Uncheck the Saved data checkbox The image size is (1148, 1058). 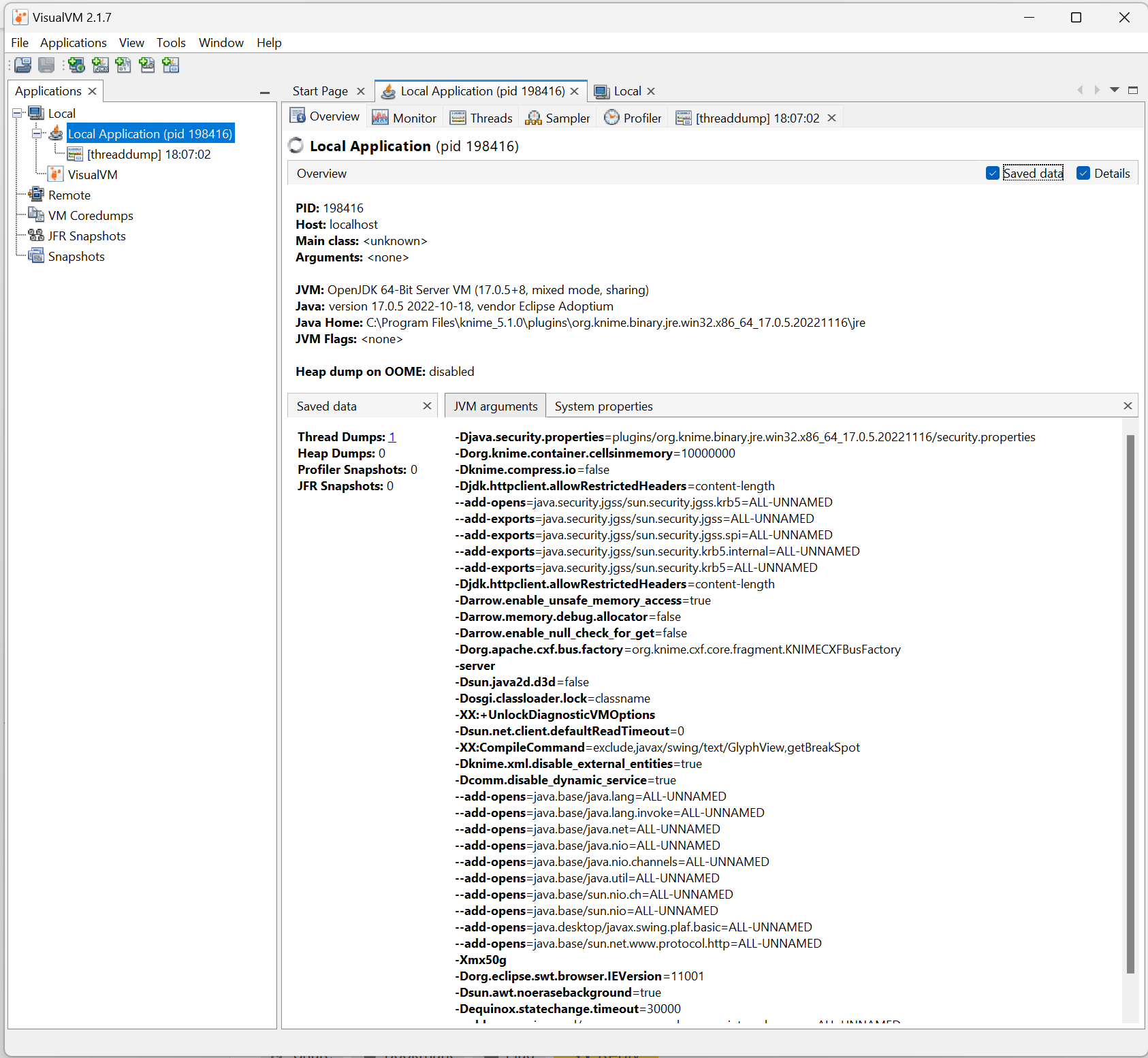pos(993,174)
